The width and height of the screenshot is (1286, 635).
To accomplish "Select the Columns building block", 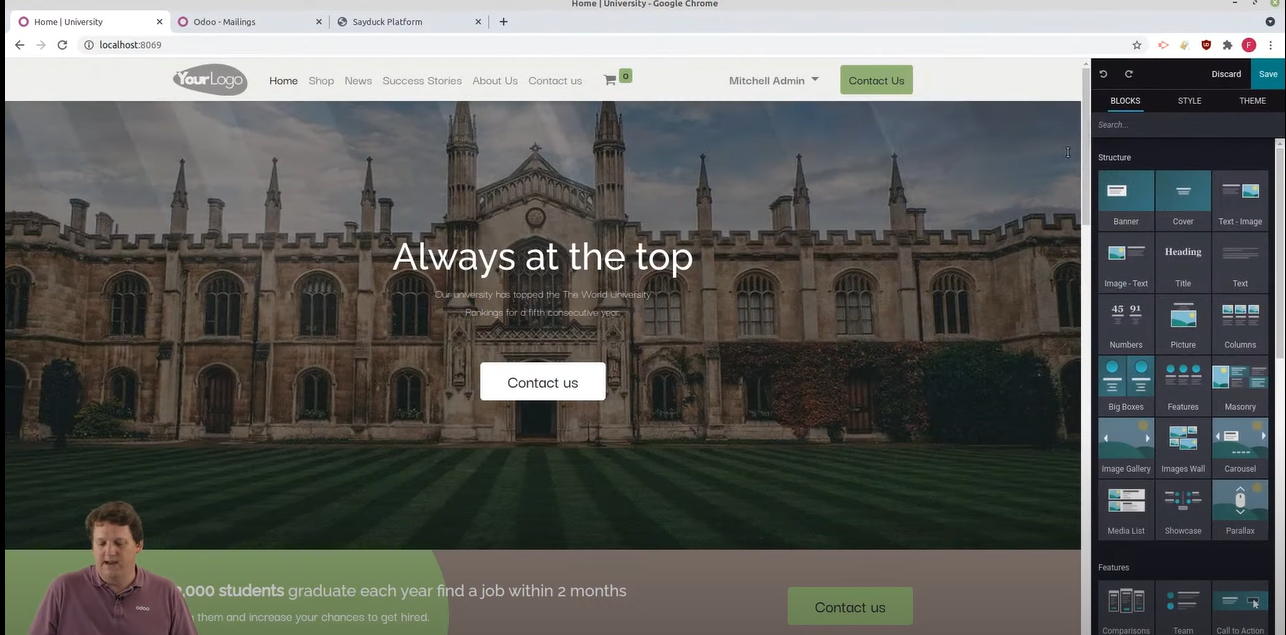I will tap(1240, 323).
